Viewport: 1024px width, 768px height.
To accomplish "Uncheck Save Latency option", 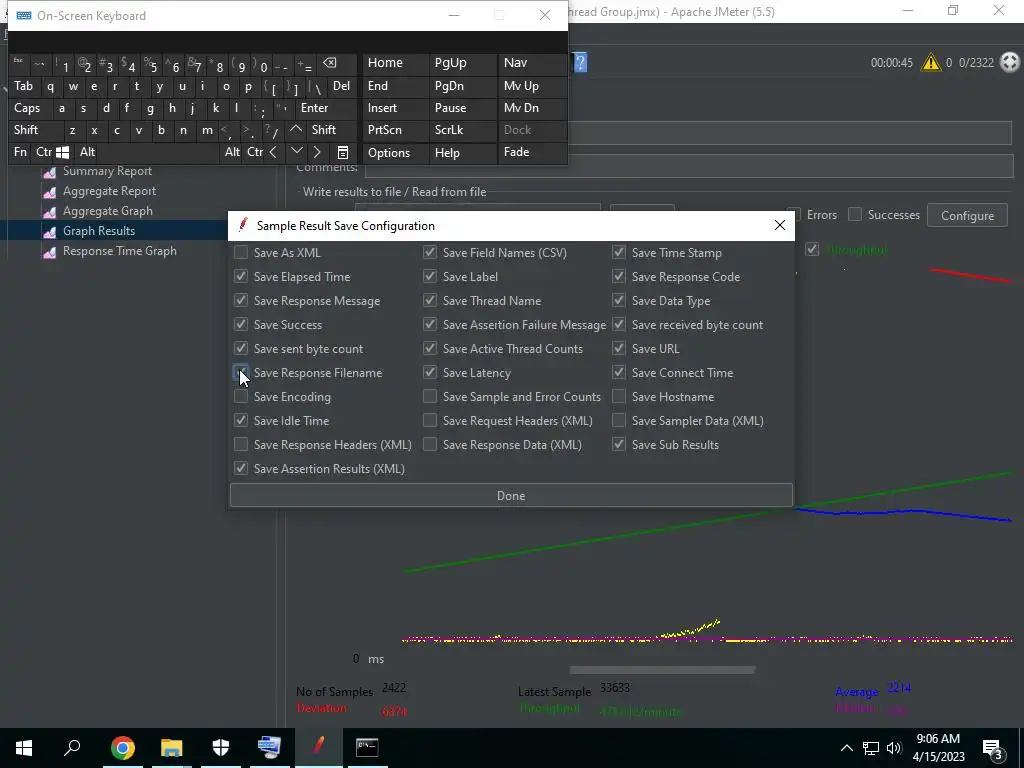I will click(x=430, y=373).
